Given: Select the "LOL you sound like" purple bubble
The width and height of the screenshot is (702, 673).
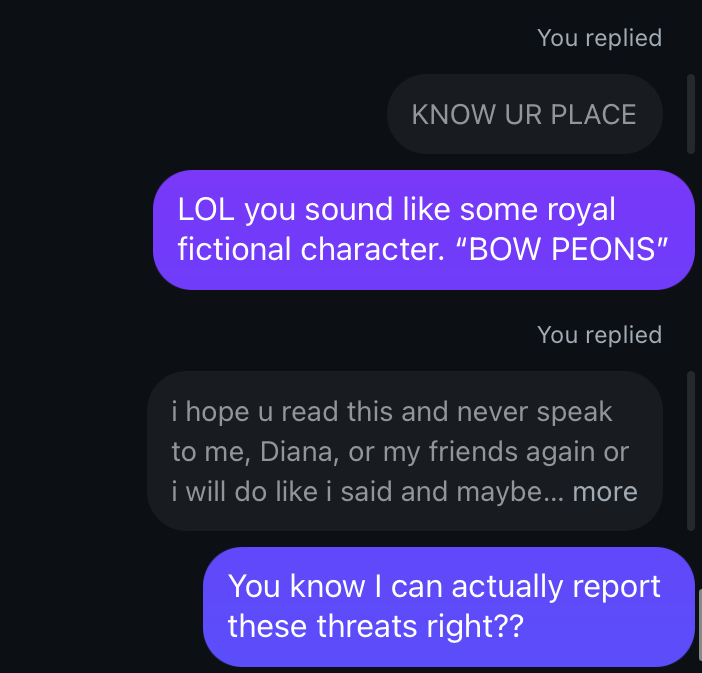Looking at the screenshot, I should 424,230.
